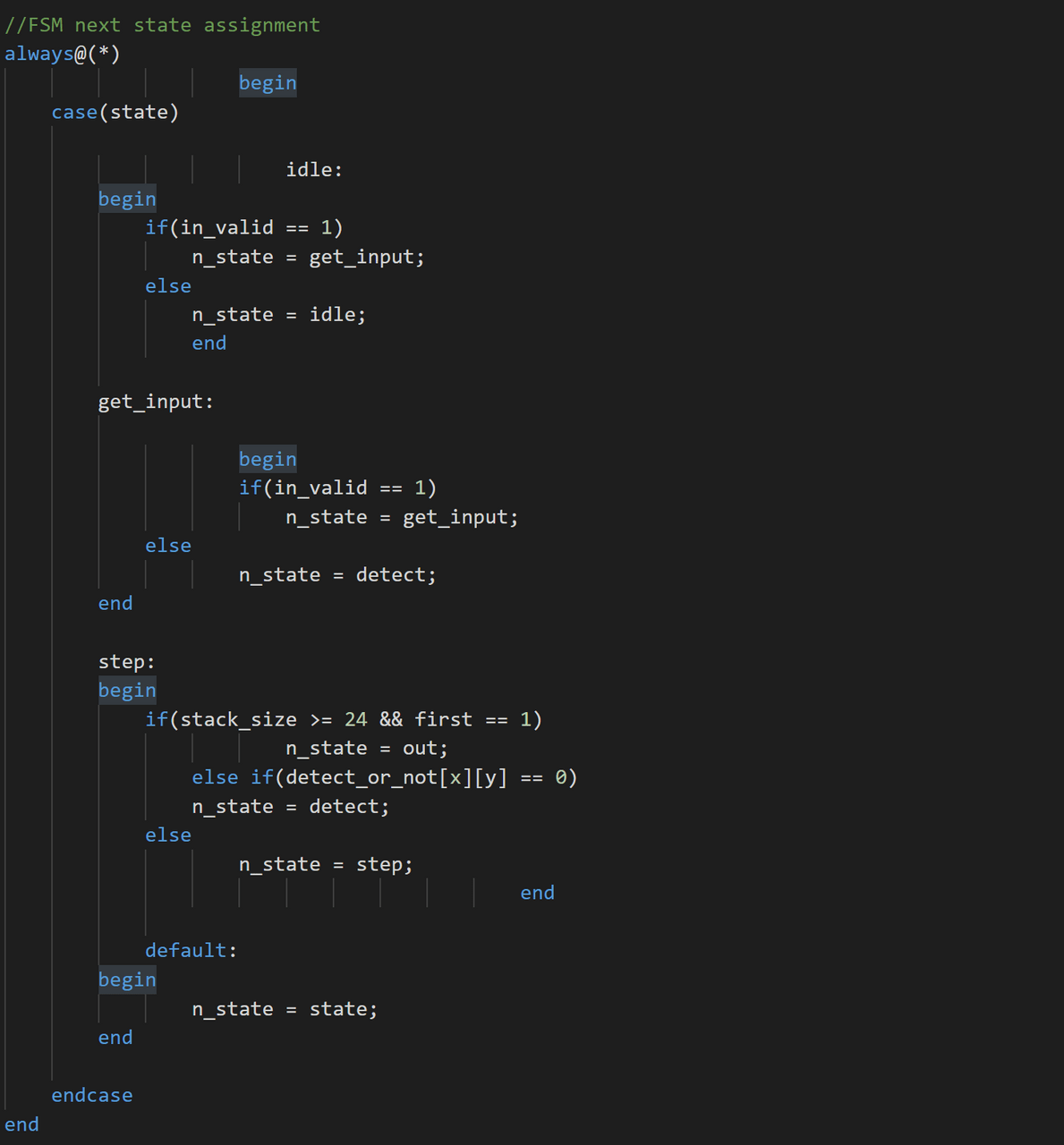Click the else keyword in get_input block
This screenshot has height=1145, width=1064.
click(x=167, y=545)
